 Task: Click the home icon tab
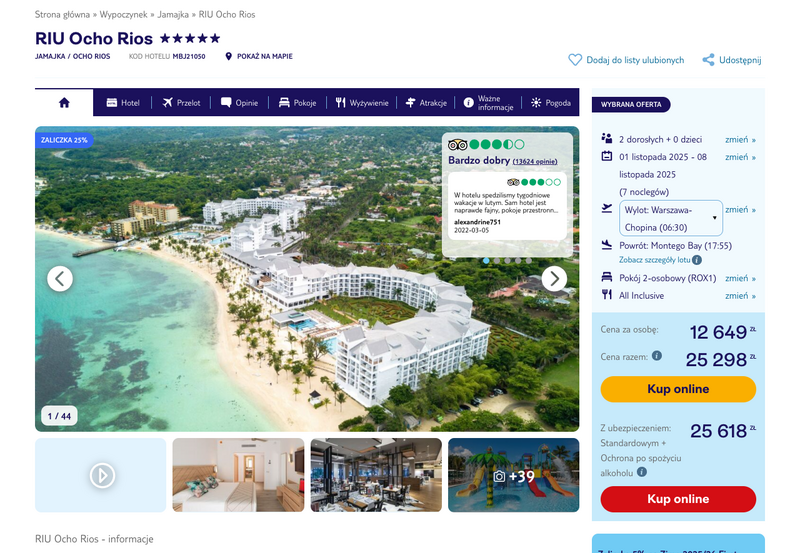64,103
